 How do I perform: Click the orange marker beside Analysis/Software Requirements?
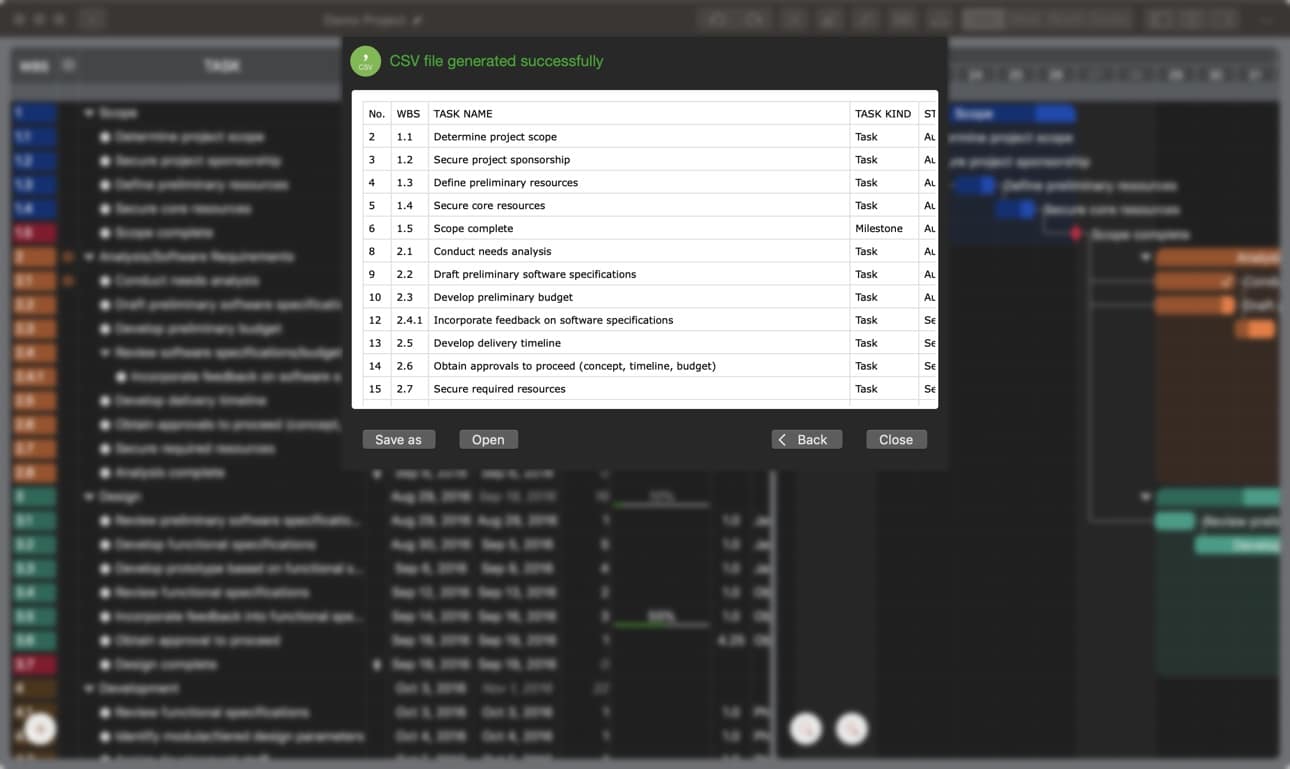click(69, 257)
